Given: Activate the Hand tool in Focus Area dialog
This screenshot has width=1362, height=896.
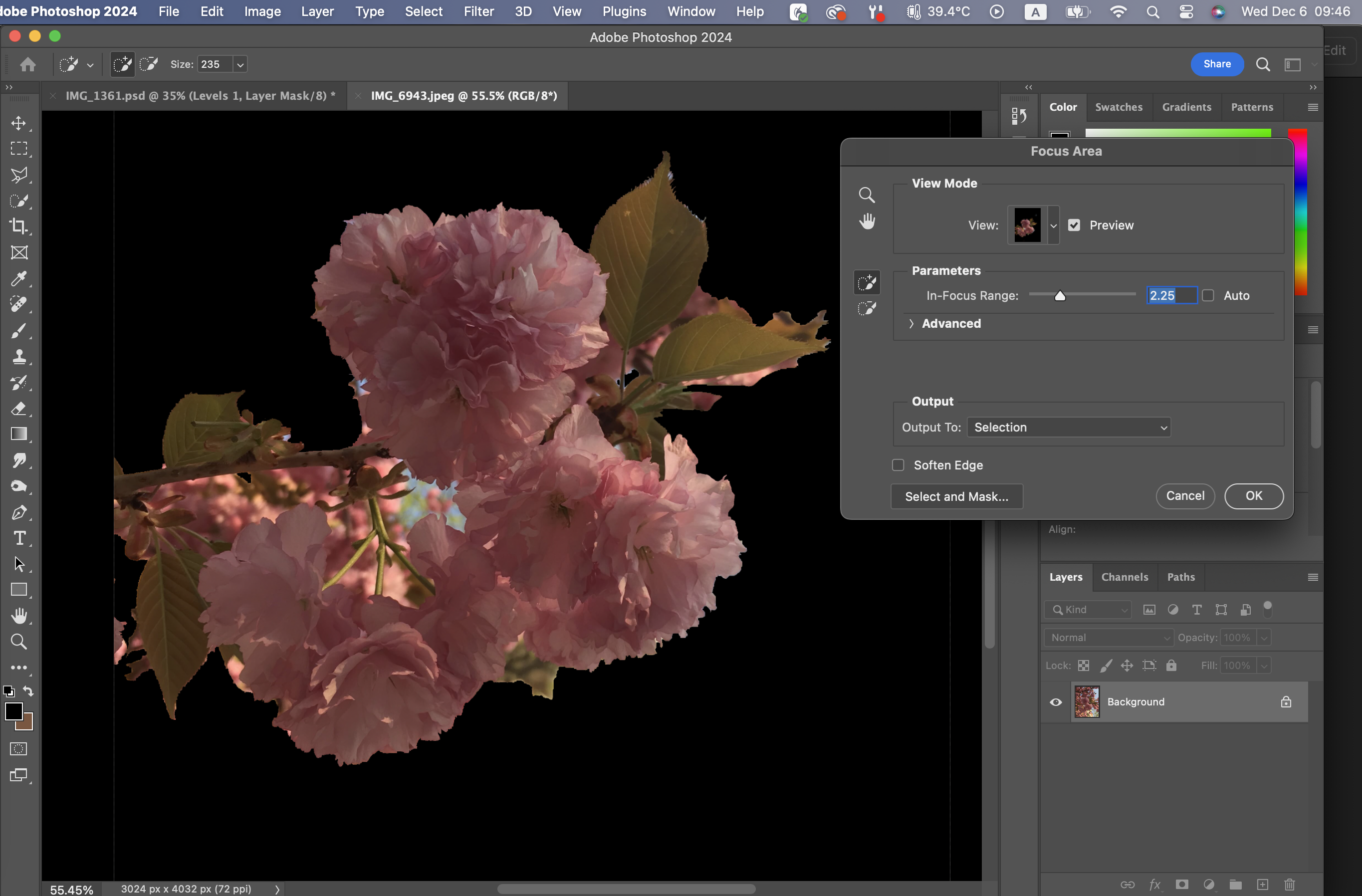Looking at the screenshot, I should (867, 221).
